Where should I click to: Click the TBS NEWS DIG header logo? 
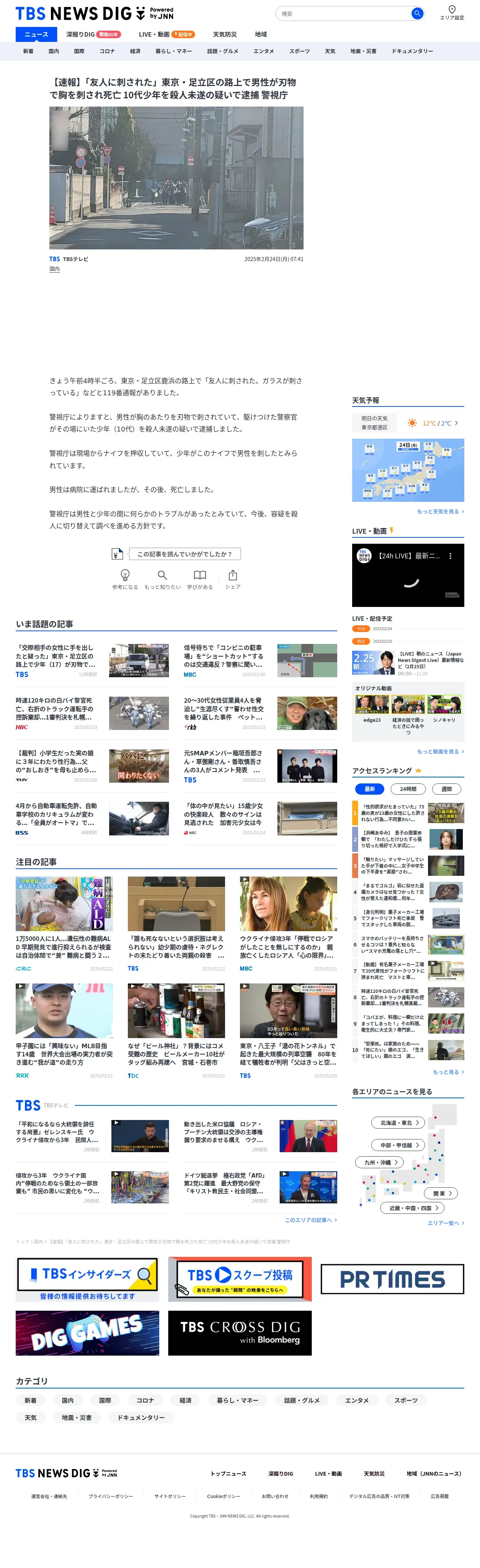(94, 13)
